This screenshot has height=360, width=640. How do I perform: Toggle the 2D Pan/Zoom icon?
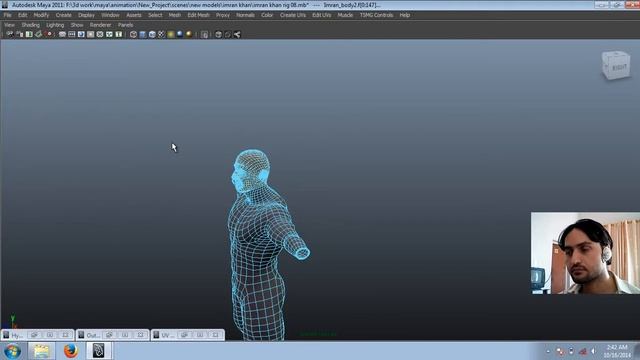(49, 34)
